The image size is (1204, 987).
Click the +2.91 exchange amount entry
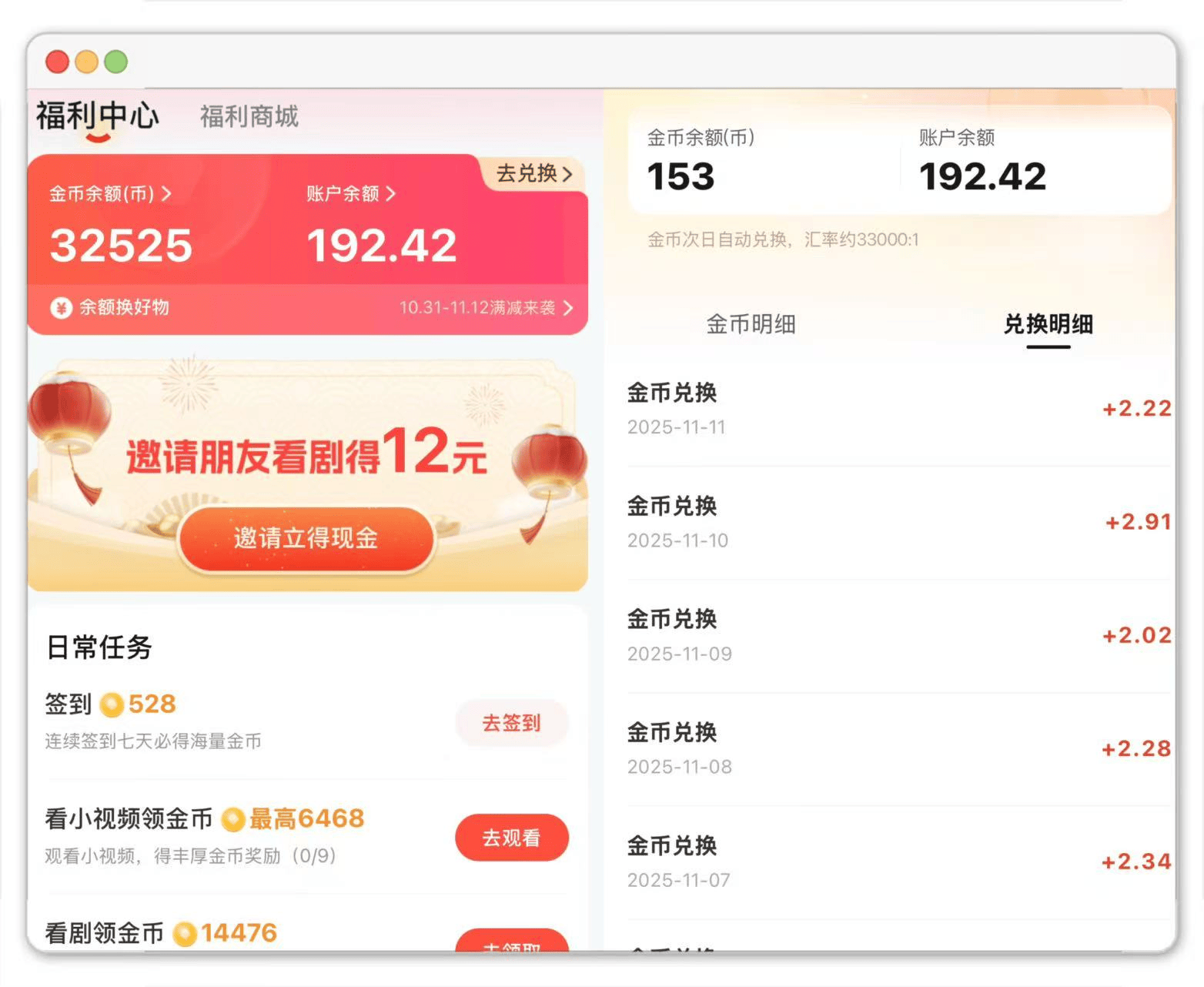click(x=1137, y=521)
